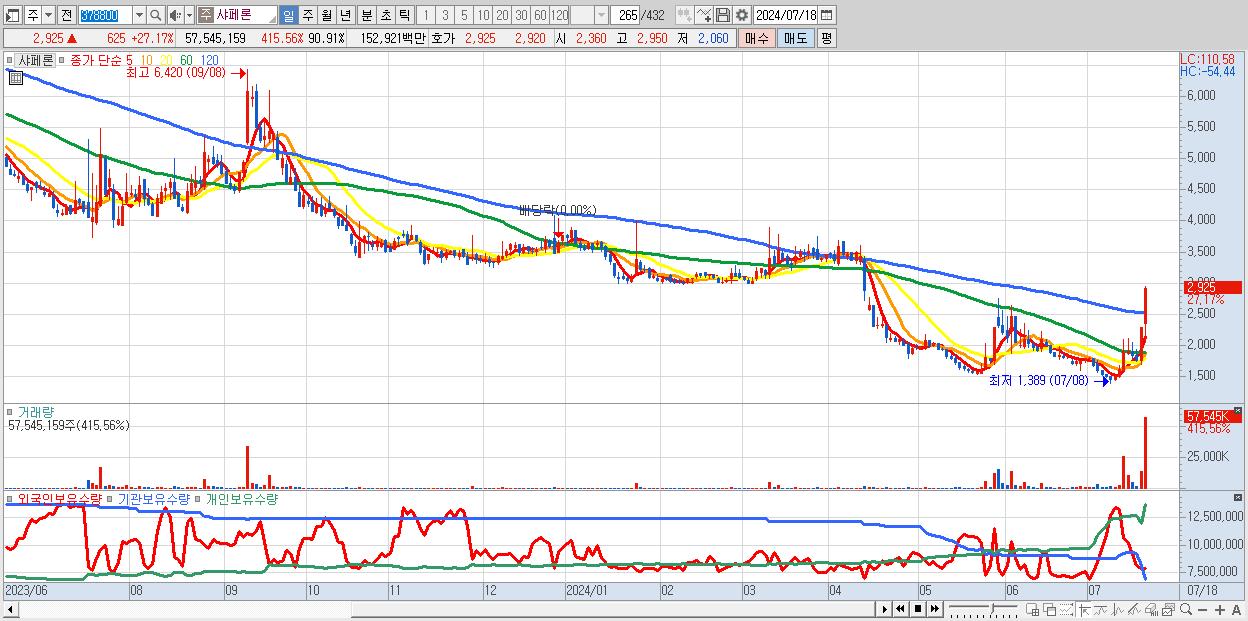Click the 매도 (sell) button

pyautogui.click(x=796, y=38)
